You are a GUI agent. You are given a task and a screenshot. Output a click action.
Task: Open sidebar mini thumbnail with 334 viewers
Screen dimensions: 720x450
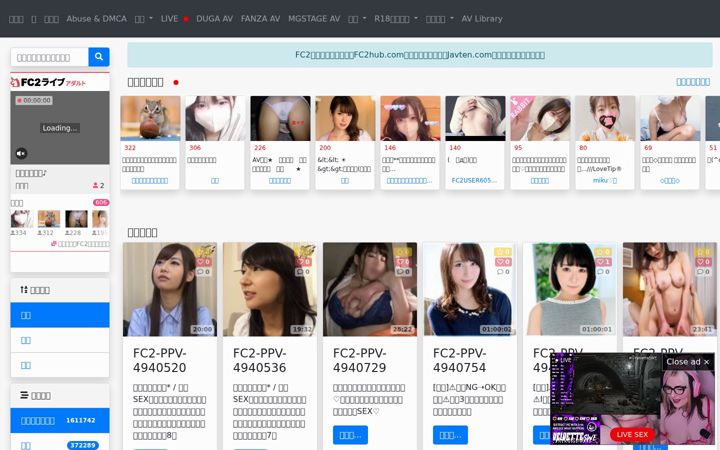[22, 219]
